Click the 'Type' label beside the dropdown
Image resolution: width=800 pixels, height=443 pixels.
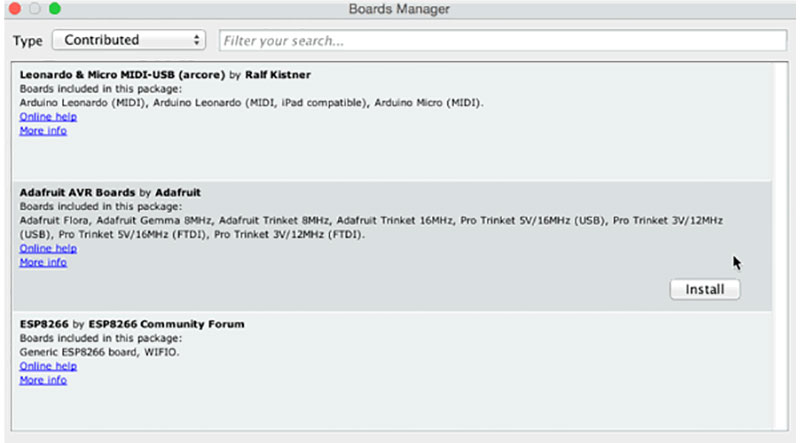click(27, 41)
